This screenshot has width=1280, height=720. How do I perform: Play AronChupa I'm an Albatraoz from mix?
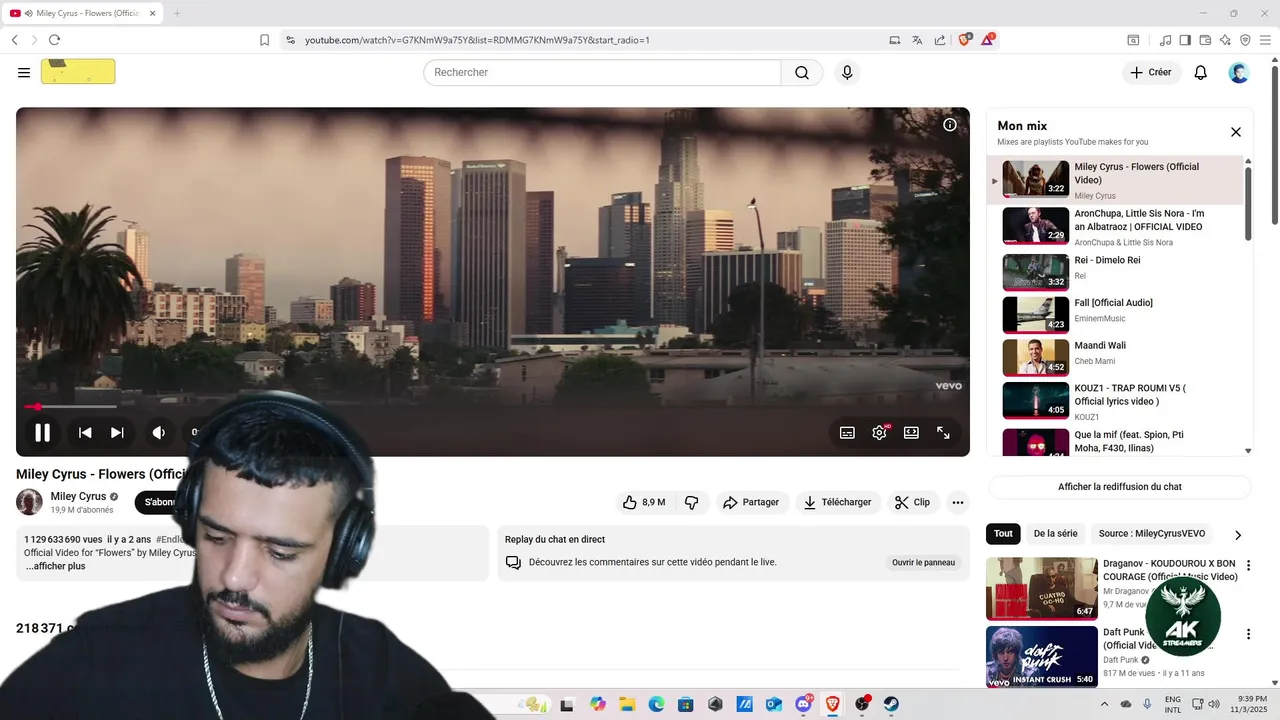(1115, 226)
